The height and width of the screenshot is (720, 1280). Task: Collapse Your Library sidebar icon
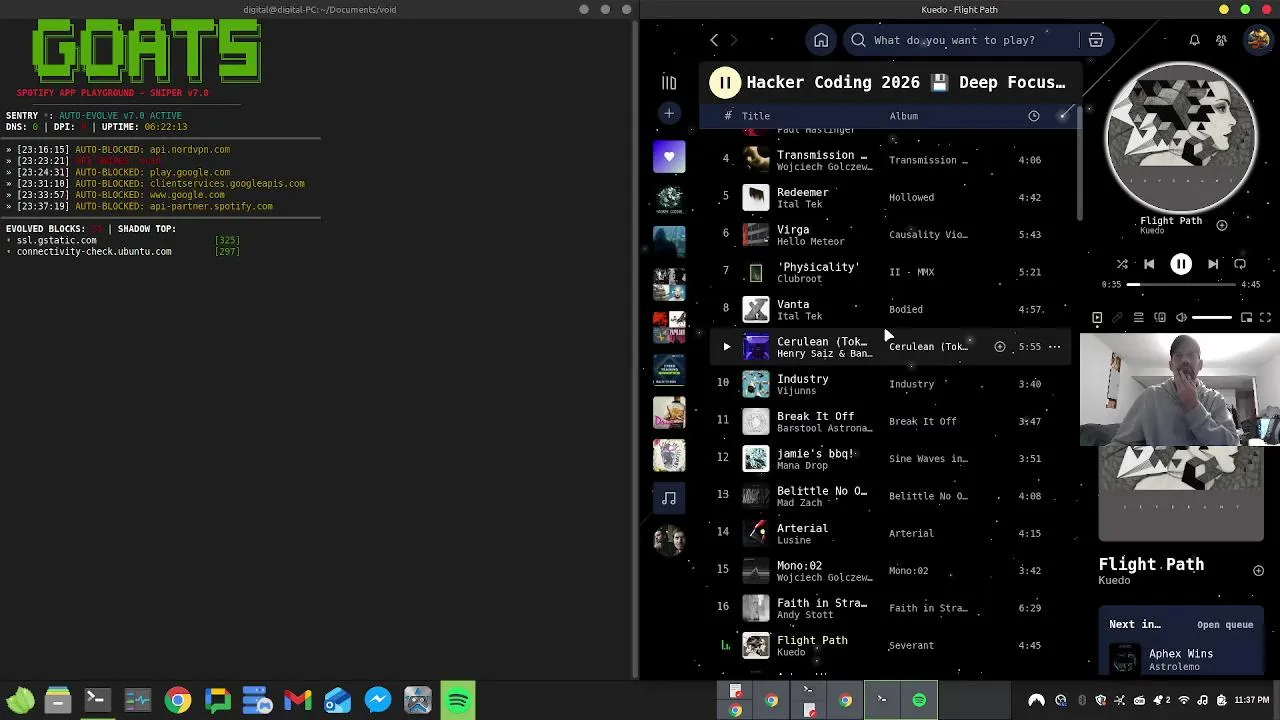click(x=669, y=83)
